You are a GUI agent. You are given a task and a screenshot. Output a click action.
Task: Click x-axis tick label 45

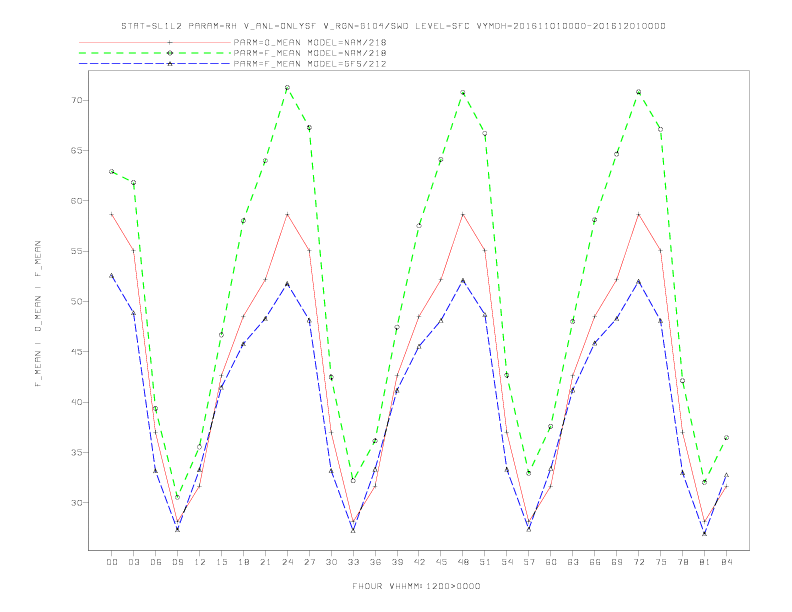click(441, 562)
